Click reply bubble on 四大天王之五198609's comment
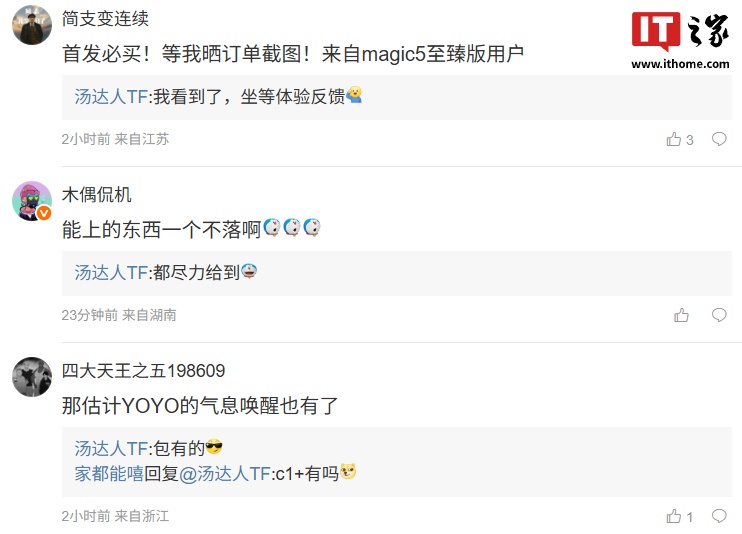The height and width of the screenshot is (534, 742). [719, 516]
